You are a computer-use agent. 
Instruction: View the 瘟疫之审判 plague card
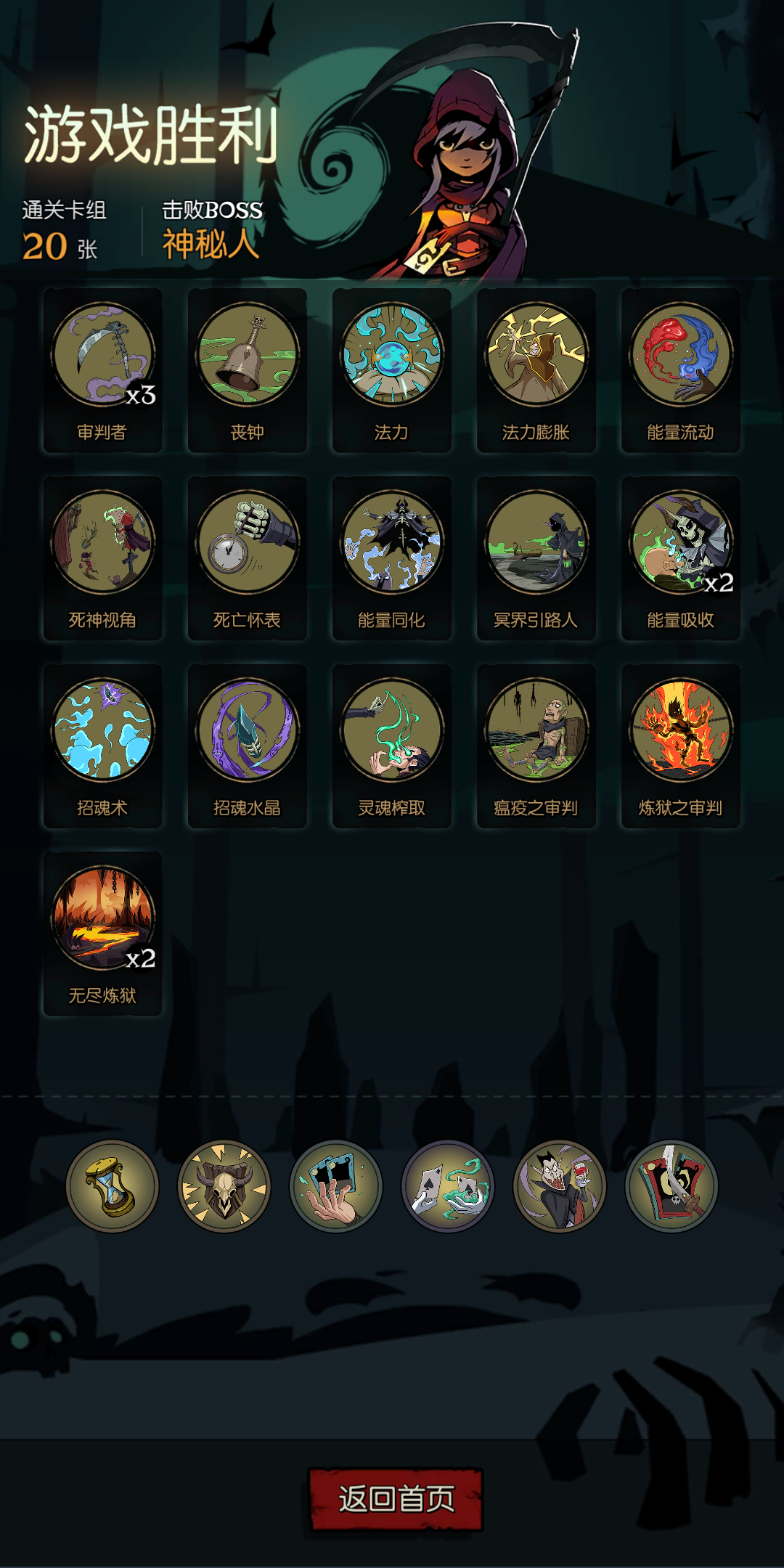click(x=536, y=746)
